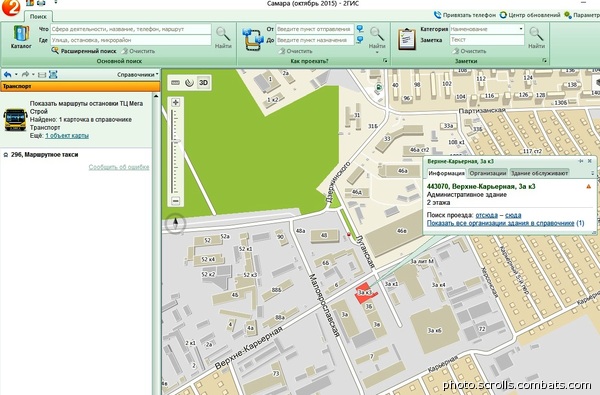Click the Центр обновлений refresh icon
Viewport: 600px width, 395px height.
[x=503, y=15]
